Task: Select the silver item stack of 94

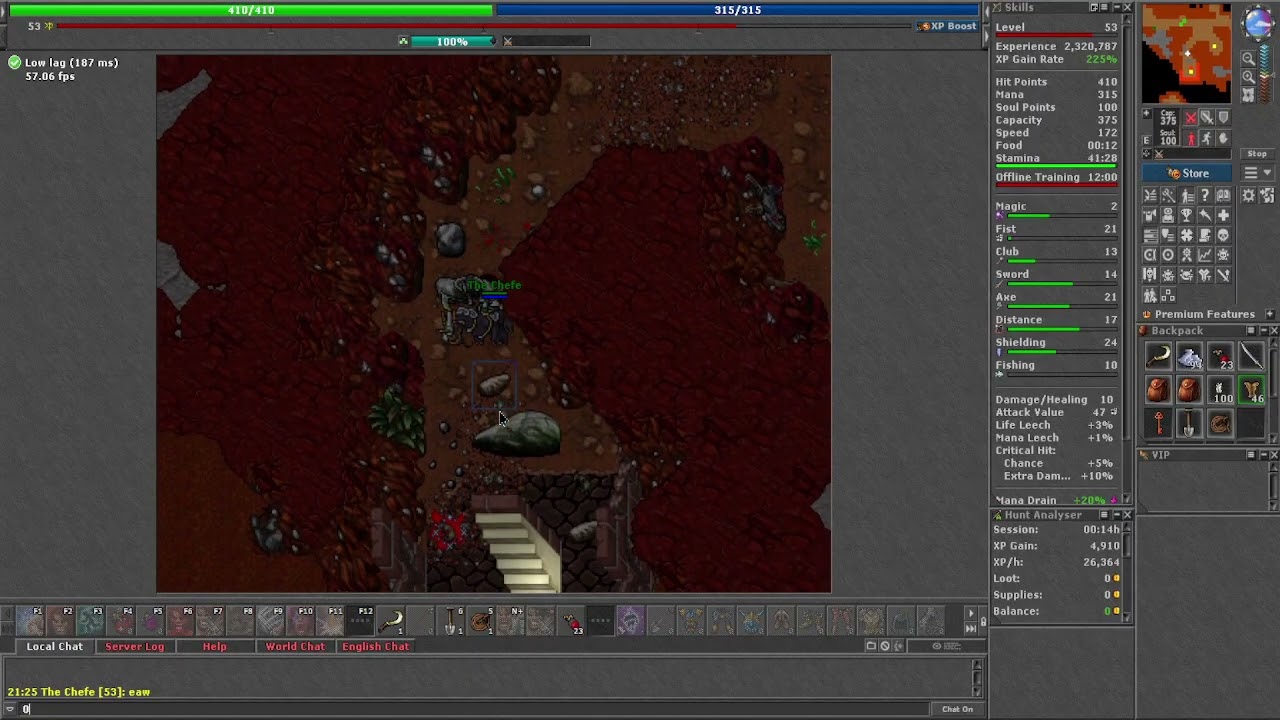Action: pyautogui.click(x=1189, y=357)
